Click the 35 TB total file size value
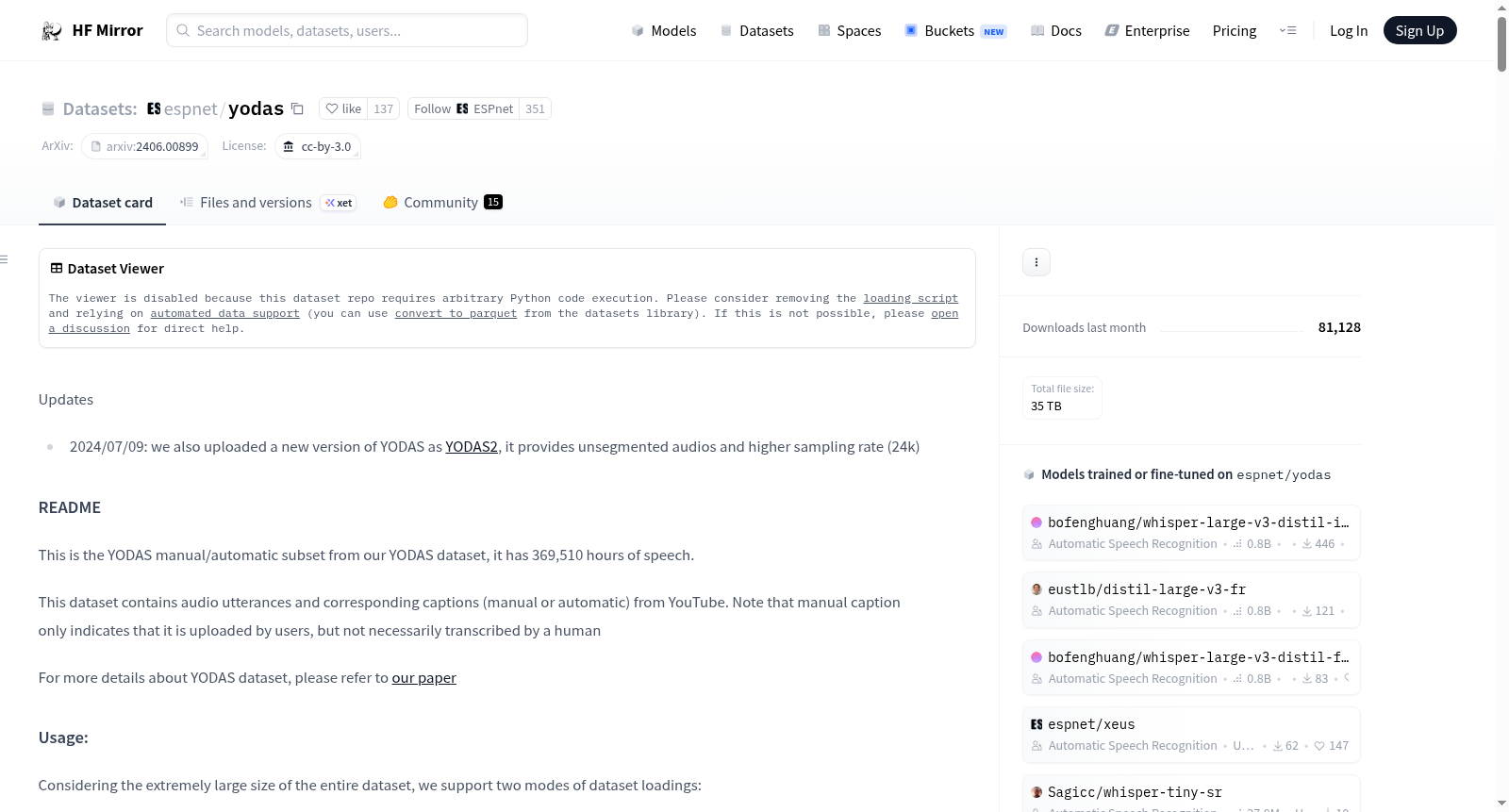This screenshot has width=1509, height=812. 1046,406
